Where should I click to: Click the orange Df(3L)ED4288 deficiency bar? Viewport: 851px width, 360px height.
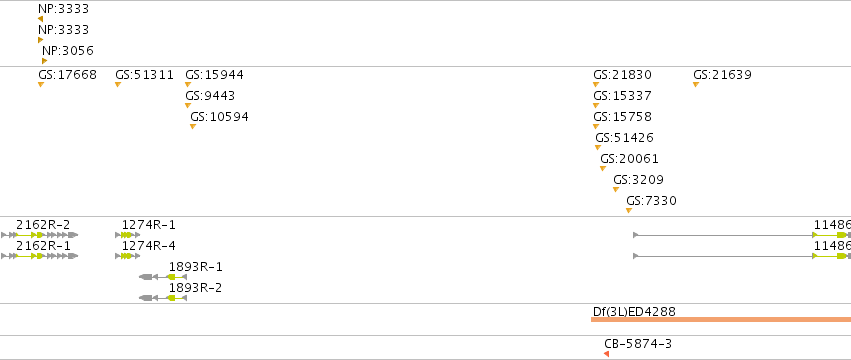[x=721, y=319]
